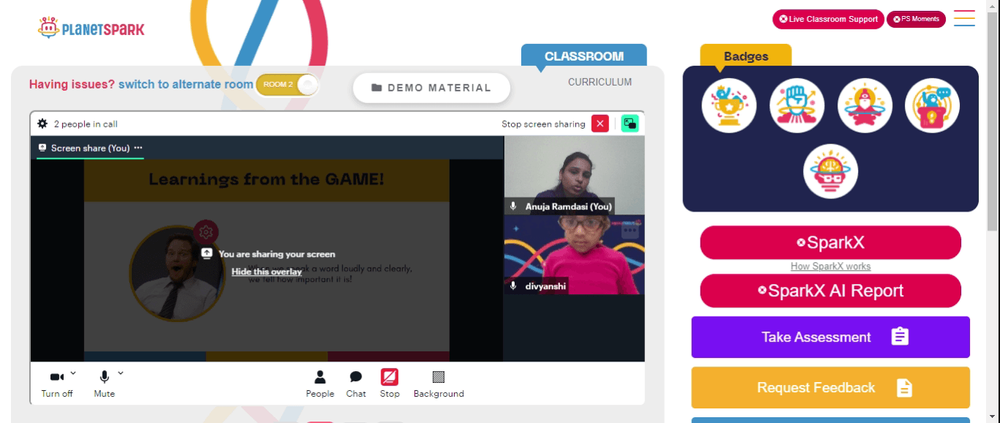Click the SparkX button
The width and height of the screenshot is (1000, 423).
coord(830,242)
